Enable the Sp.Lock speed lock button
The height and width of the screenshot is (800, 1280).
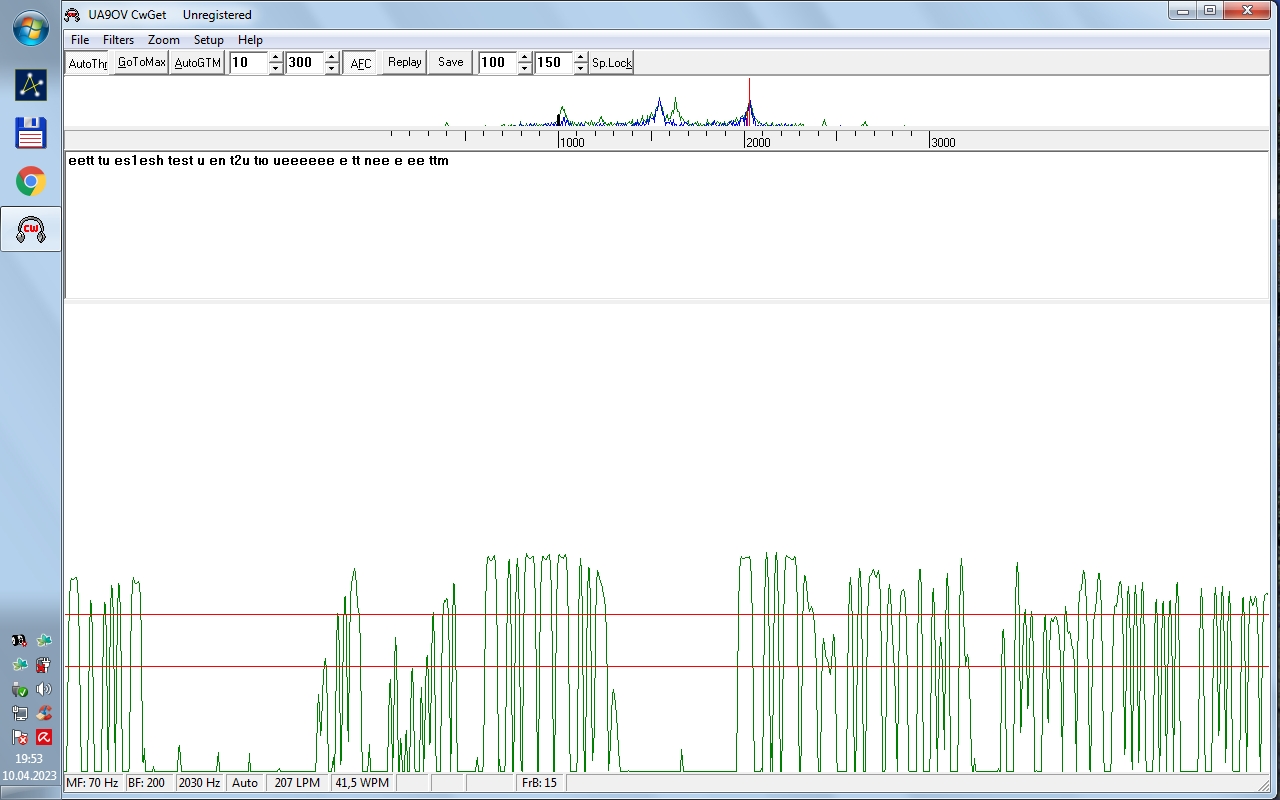tap(611, 63)
